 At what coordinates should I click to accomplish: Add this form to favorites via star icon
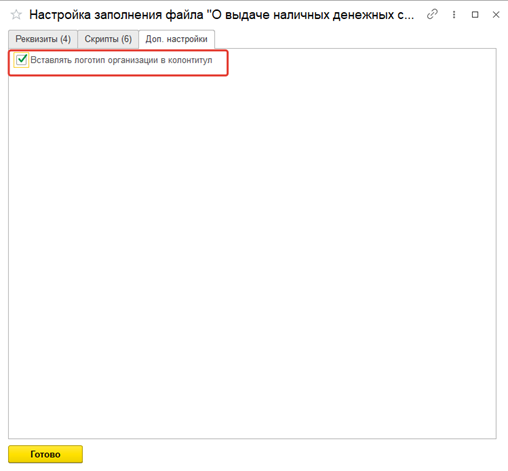coord(16,15)
